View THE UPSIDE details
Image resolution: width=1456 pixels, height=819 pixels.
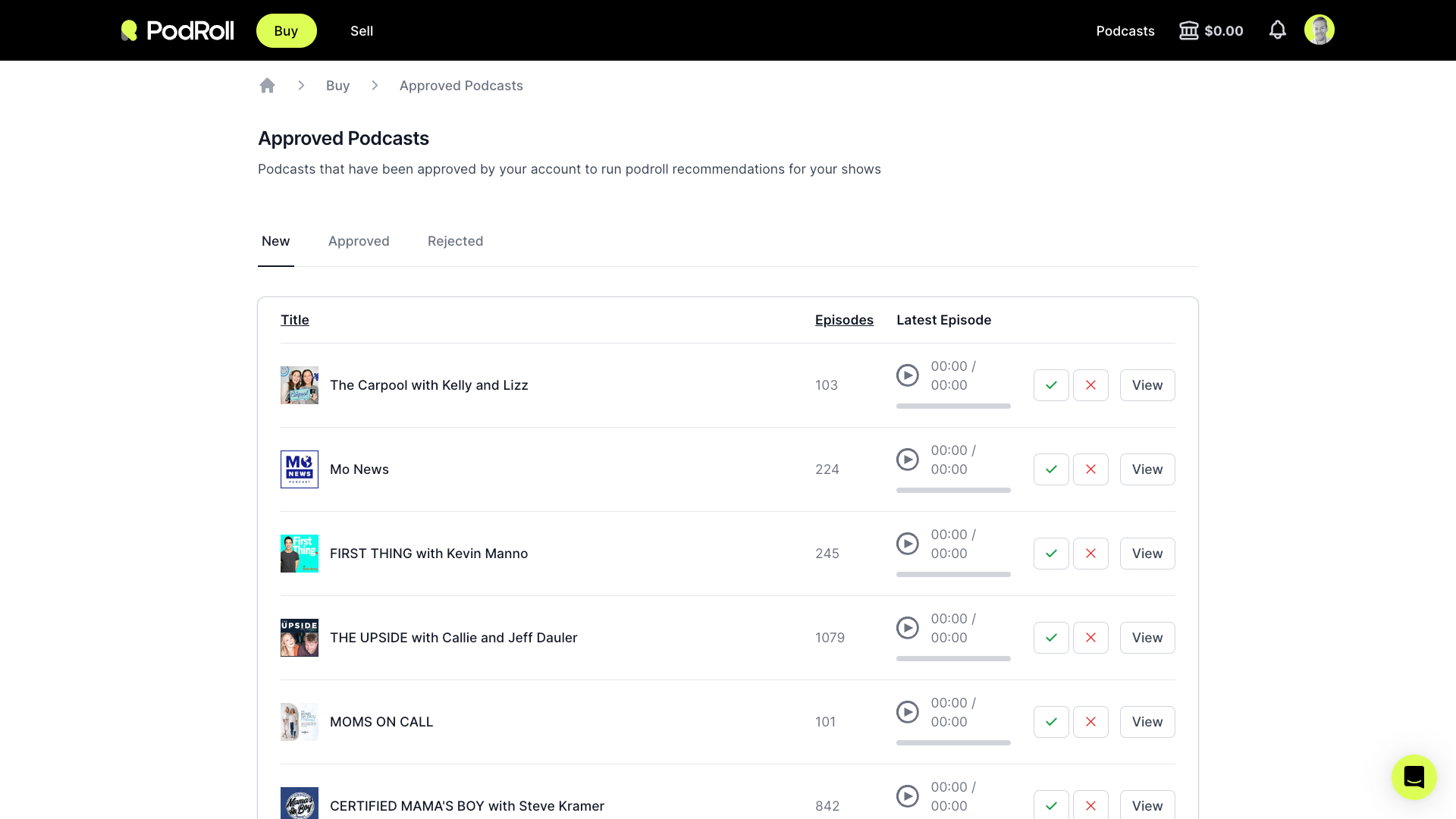coord(1147,638)
